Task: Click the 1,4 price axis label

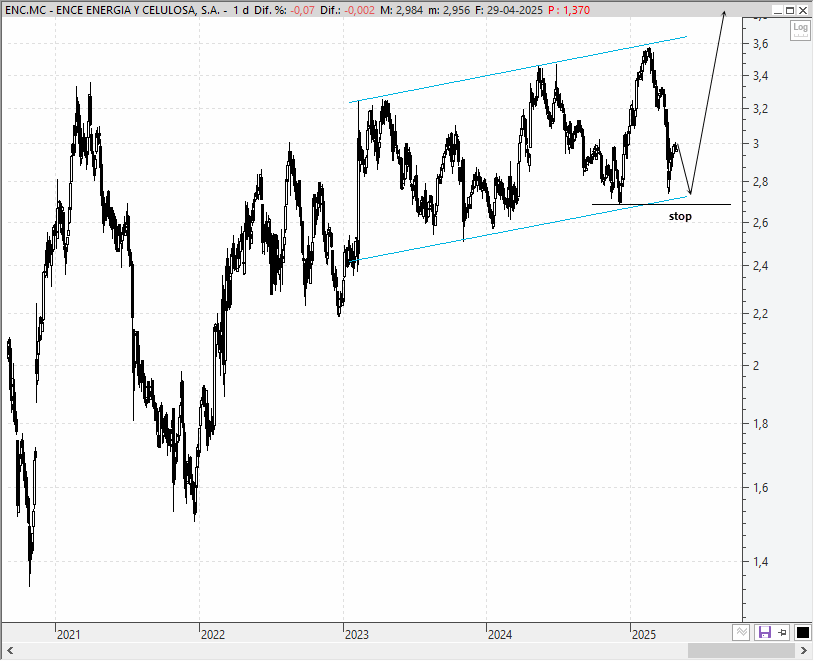Action: click(x=761, y=561)
